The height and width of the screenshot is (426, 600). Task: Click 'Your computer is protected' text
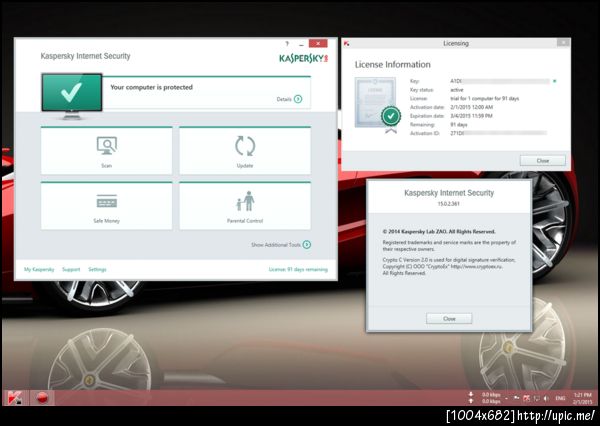(152, 87)
